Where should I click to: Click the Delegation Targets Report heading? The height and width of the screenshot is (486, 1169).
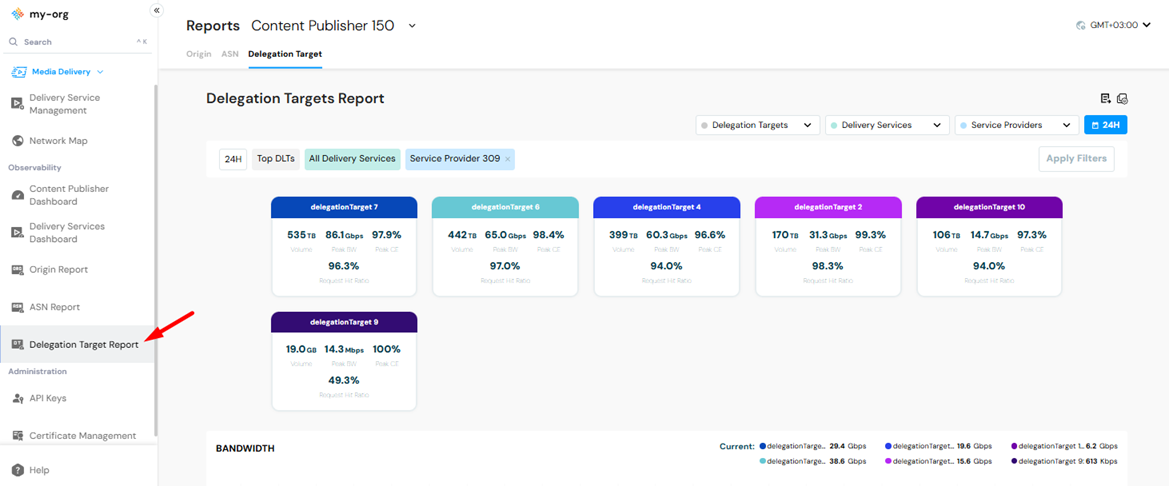point(295,98)
